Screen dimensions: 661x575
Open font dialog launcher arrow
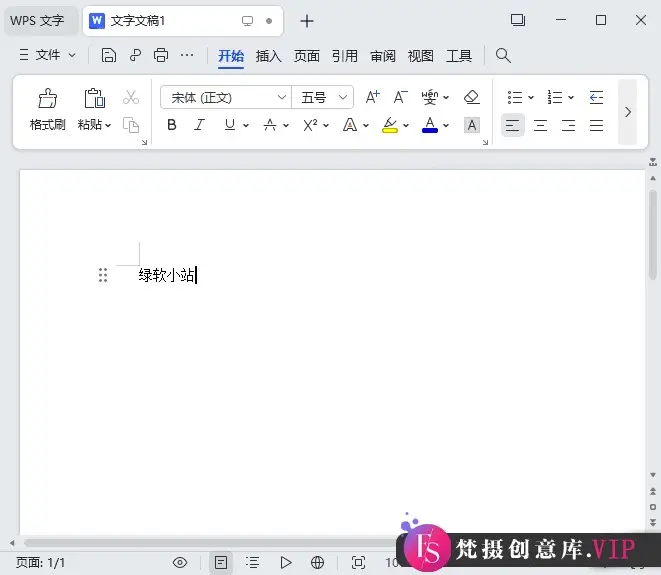pos(485,142)
